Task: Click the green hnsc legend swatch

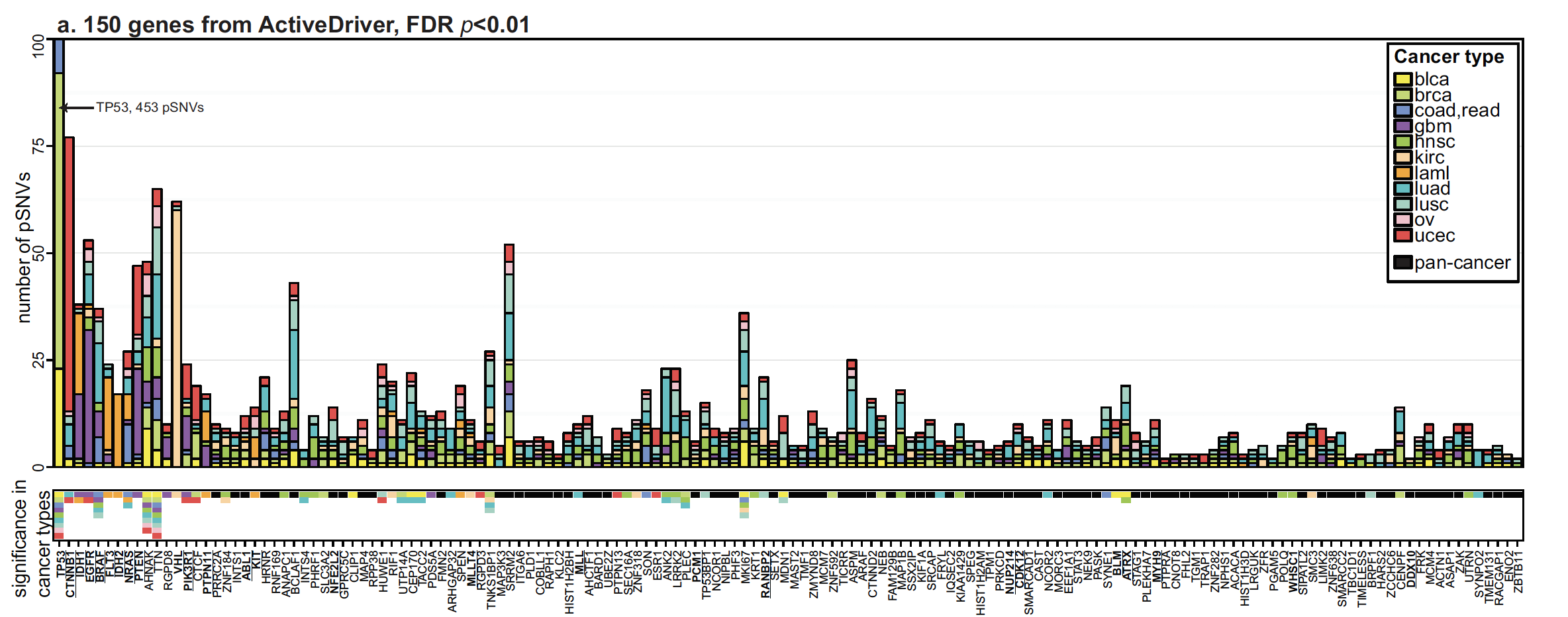Action: click(1403, 142)
